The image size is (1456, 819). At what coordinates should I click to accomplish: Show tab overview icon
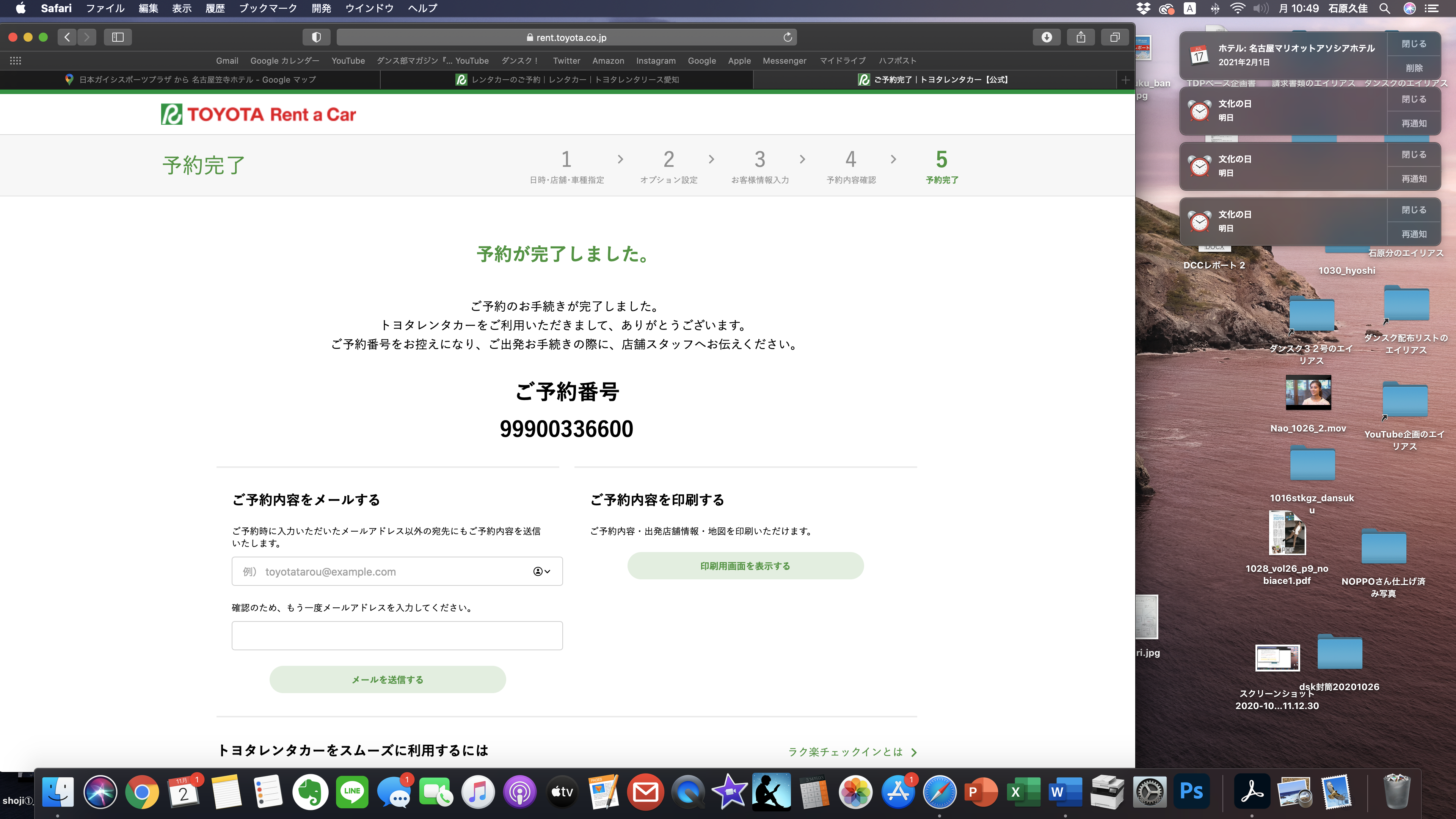1115,37
